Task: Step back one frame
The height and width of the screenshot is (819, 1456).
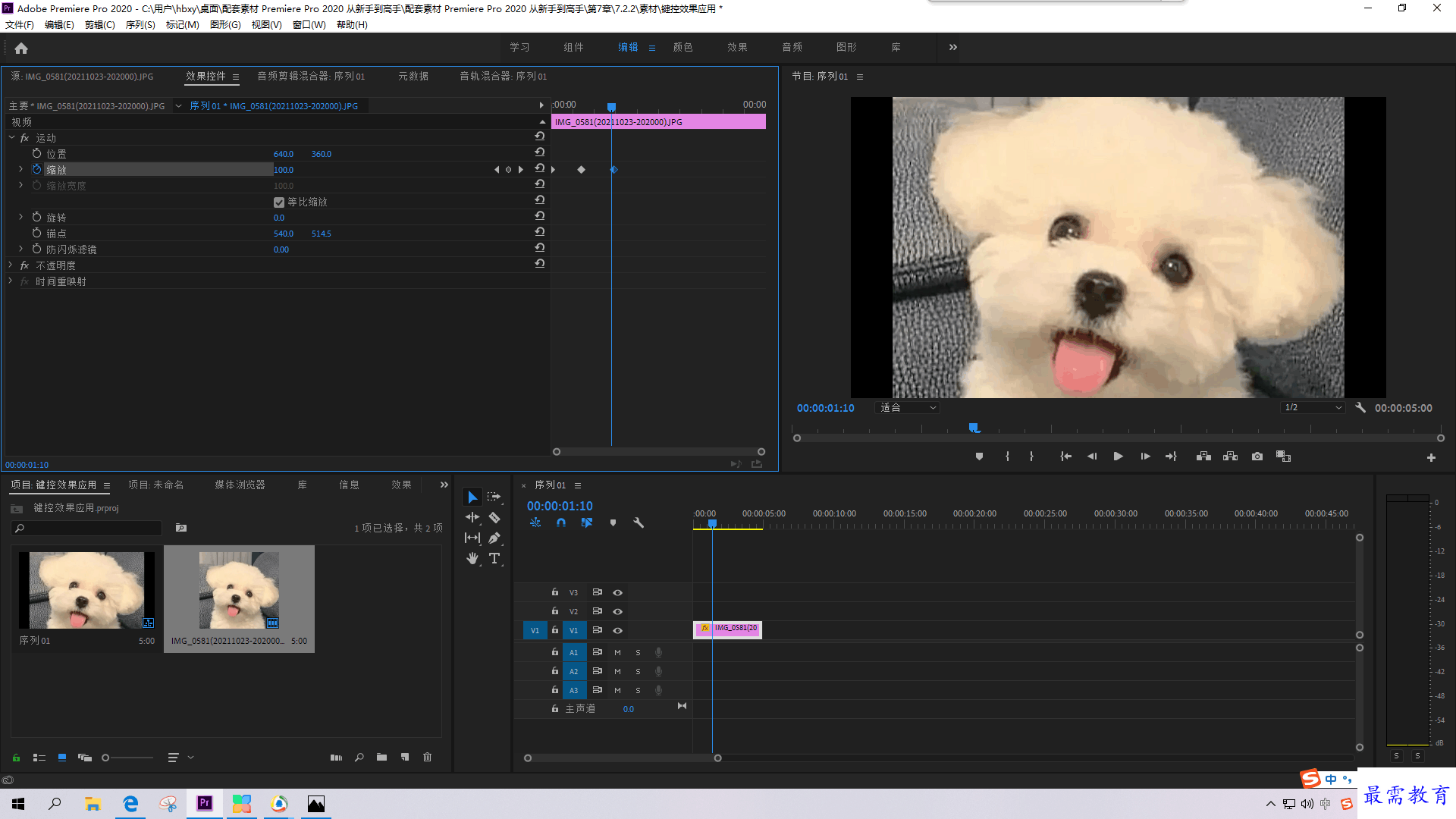Action: click(1092, 457)
